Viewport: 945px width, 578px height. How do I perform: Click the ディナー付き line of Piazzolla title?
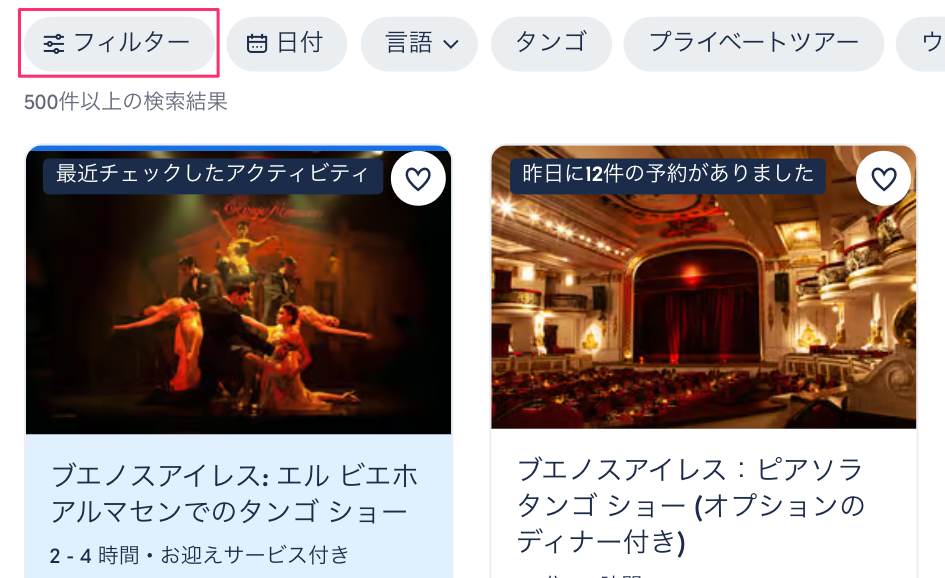click(x=601, y=541)
